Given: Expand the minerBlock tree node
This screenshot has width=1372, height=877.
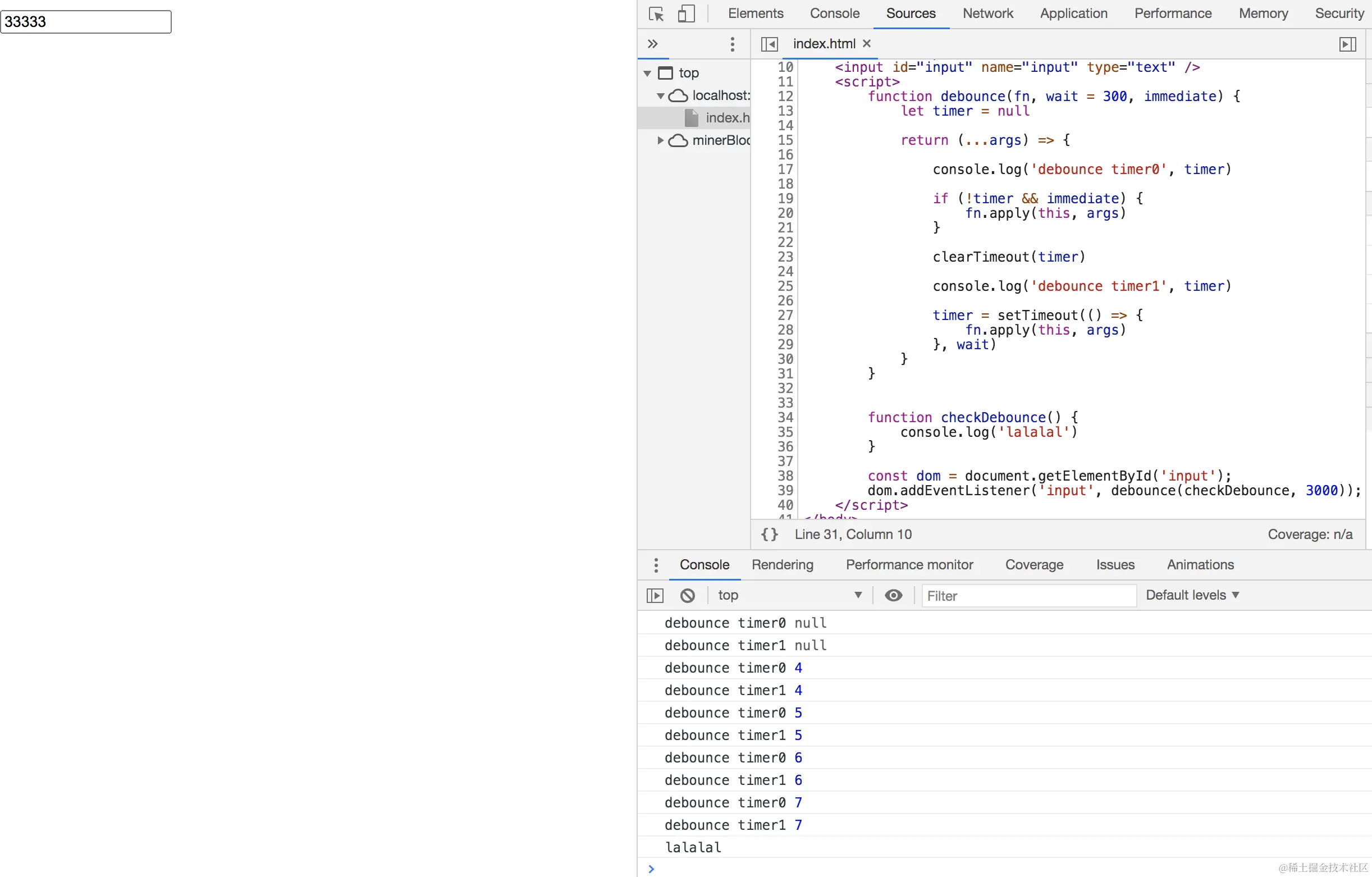Looking at the screenshot, I should 660,140.
